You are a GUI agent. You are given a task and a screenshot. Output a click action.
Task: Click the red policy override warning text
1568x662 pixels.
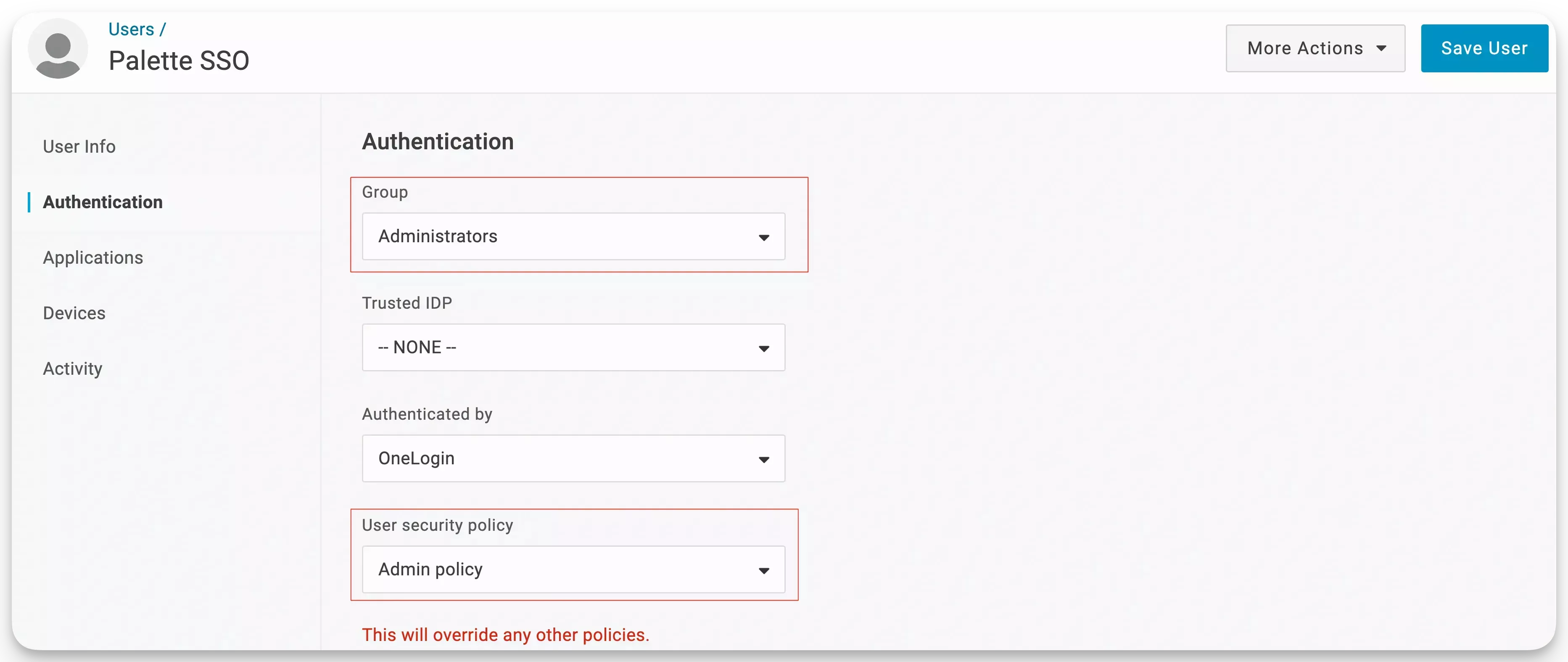505,635
